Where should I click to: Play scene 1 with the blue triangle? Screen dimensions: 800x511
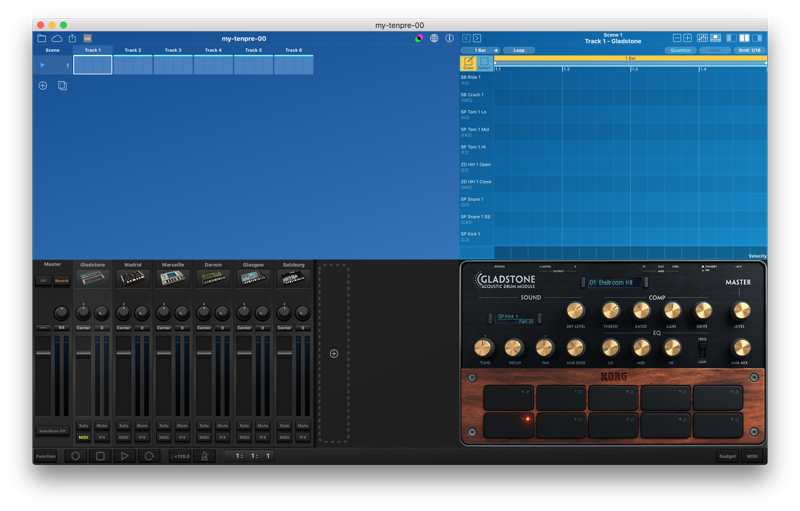[42, 65]
